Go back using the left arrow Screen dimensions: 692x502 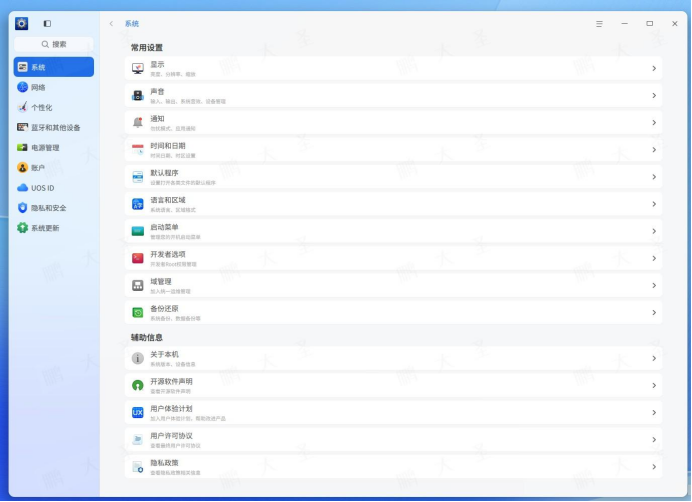click(111, 24)
